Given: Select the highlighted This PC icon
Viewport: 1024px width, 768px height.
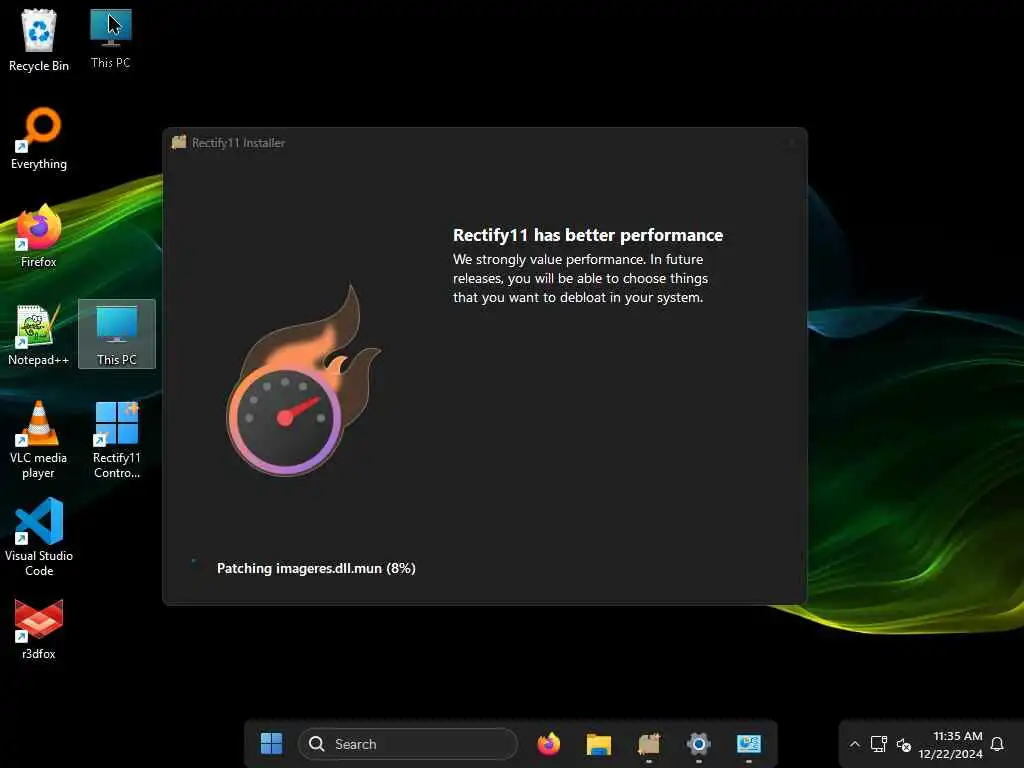Looking at the screenshot, I should pos(117,334).
